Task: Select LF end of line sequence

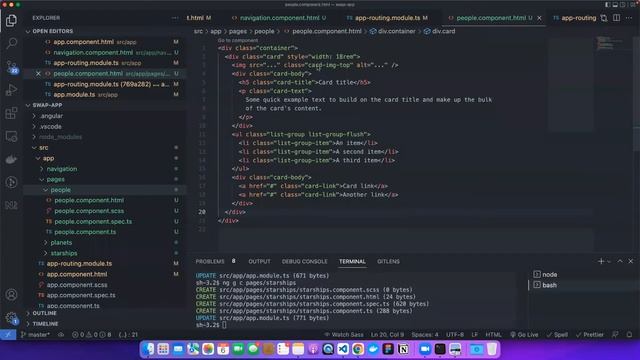Action: click(474, 335)
